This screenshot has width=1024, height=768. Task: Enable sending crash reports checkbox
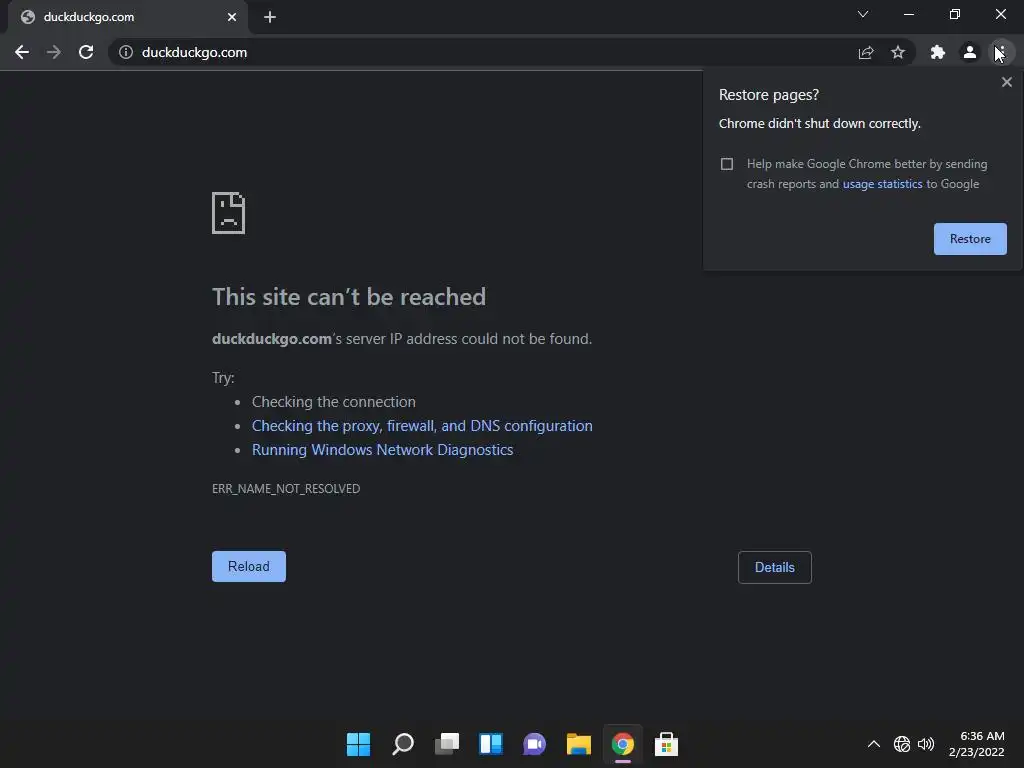(727, 164)
